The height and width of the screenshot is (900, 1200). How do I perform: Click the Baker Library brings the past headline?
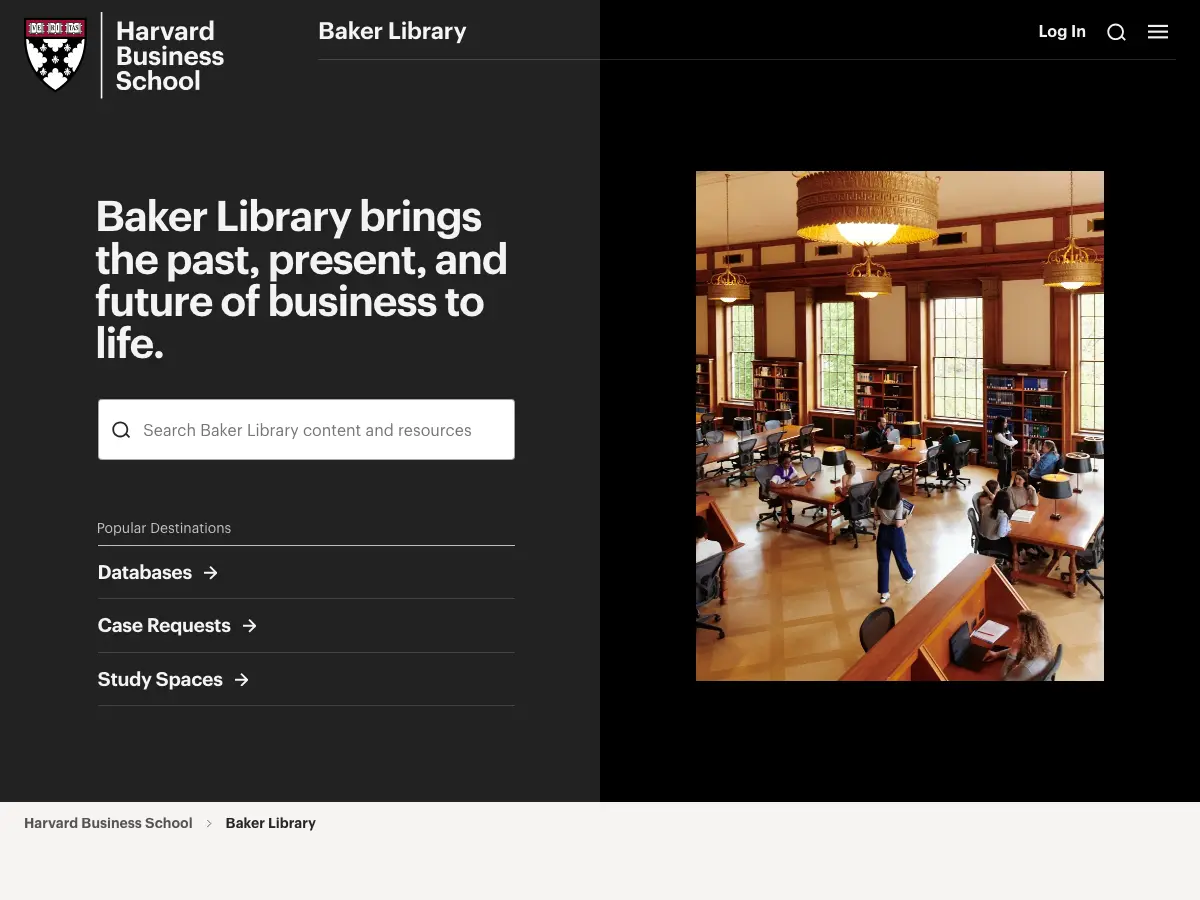pos(301,280)
